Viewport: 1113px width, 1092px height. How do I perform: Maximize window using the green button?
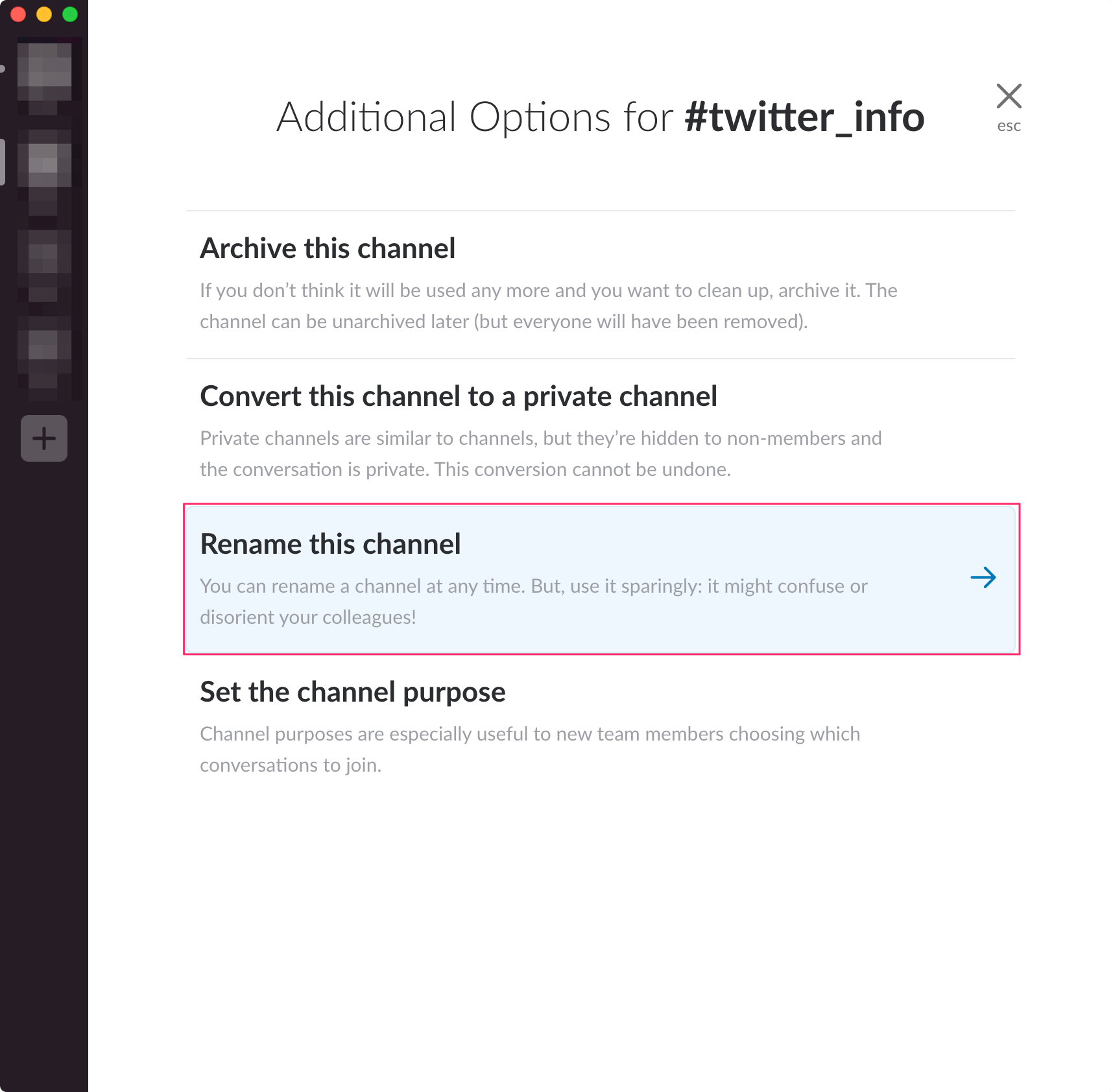pyautogui.click(x=70, y=14)
